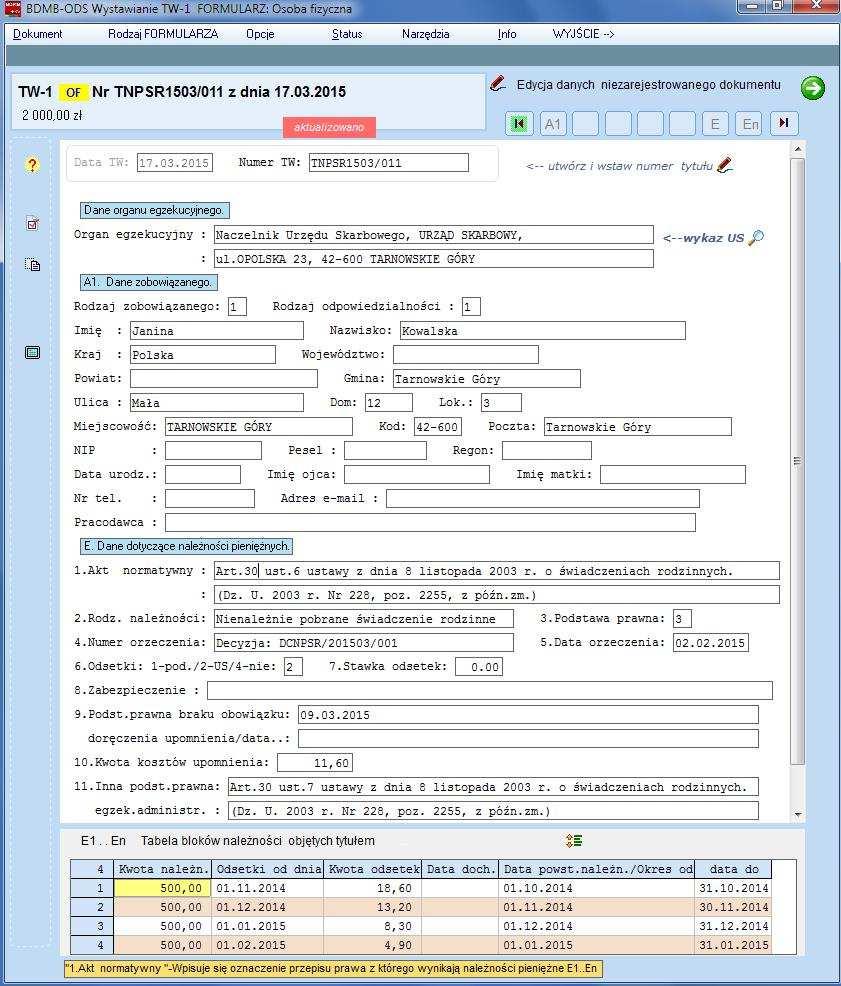Click the Poczta field
This screenshot has height=986, width=841.
coord(638,427)
